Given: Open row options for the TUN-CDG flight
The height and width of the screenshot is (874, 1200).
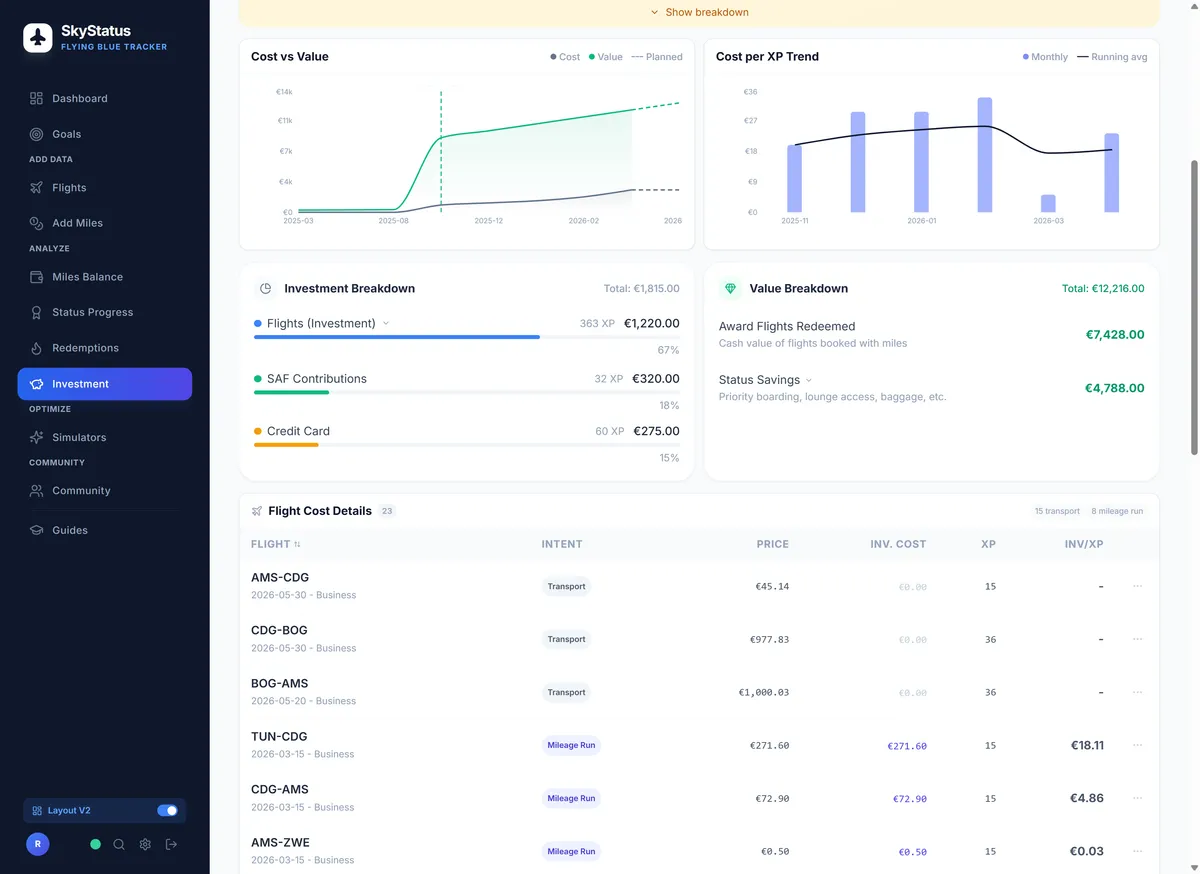Looking at the screenshot, I should pyautogui.click(x=1137, y=745).
